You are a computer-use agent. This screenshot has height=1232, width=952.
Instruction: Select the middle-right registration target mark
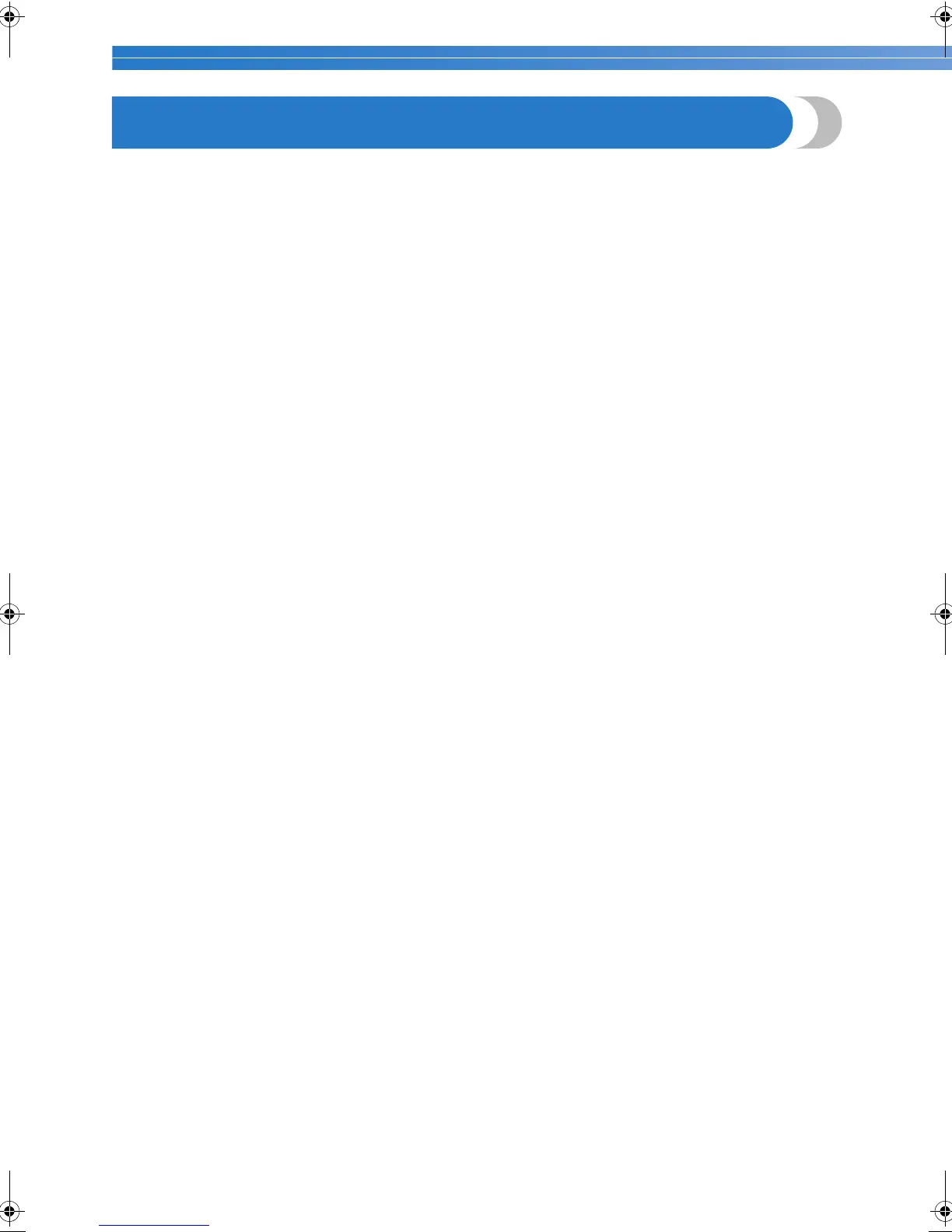coord(943,614)
